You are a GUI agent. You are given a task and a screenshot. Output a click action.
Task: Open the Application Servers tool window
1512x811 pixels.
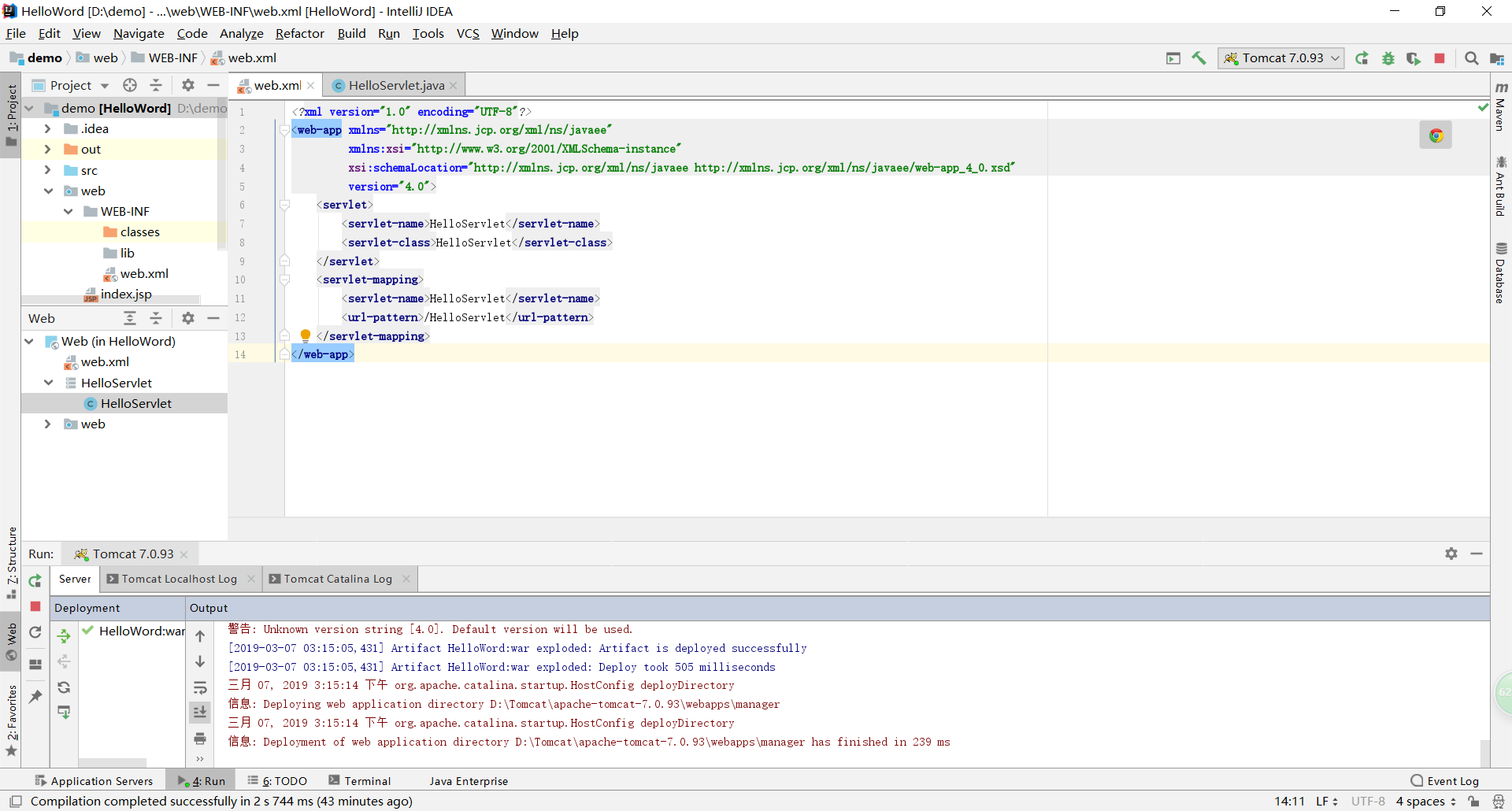[x=94, y=780]
